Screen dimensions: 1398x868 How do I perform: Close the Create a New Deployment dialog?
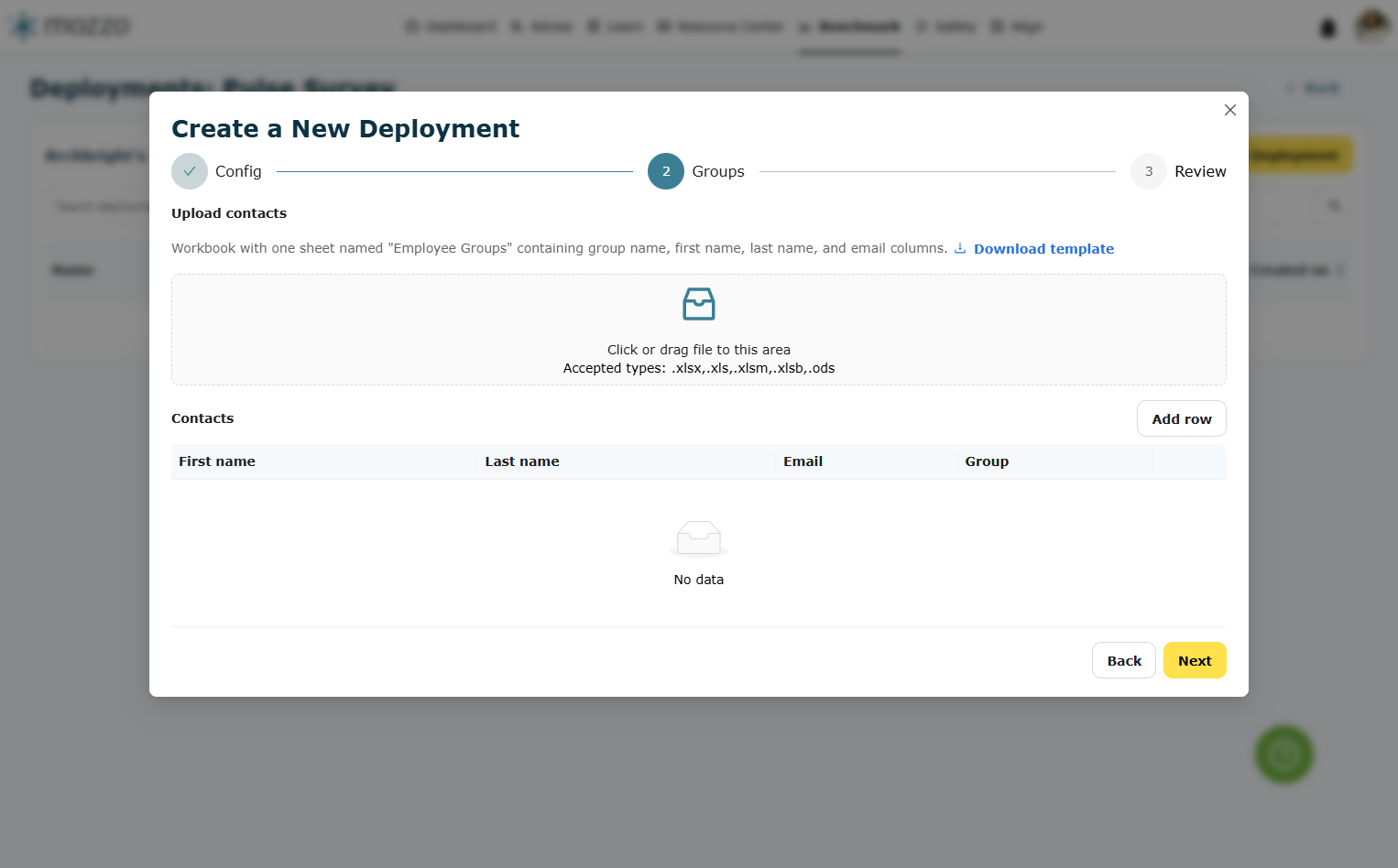[x=1230, y=110]
